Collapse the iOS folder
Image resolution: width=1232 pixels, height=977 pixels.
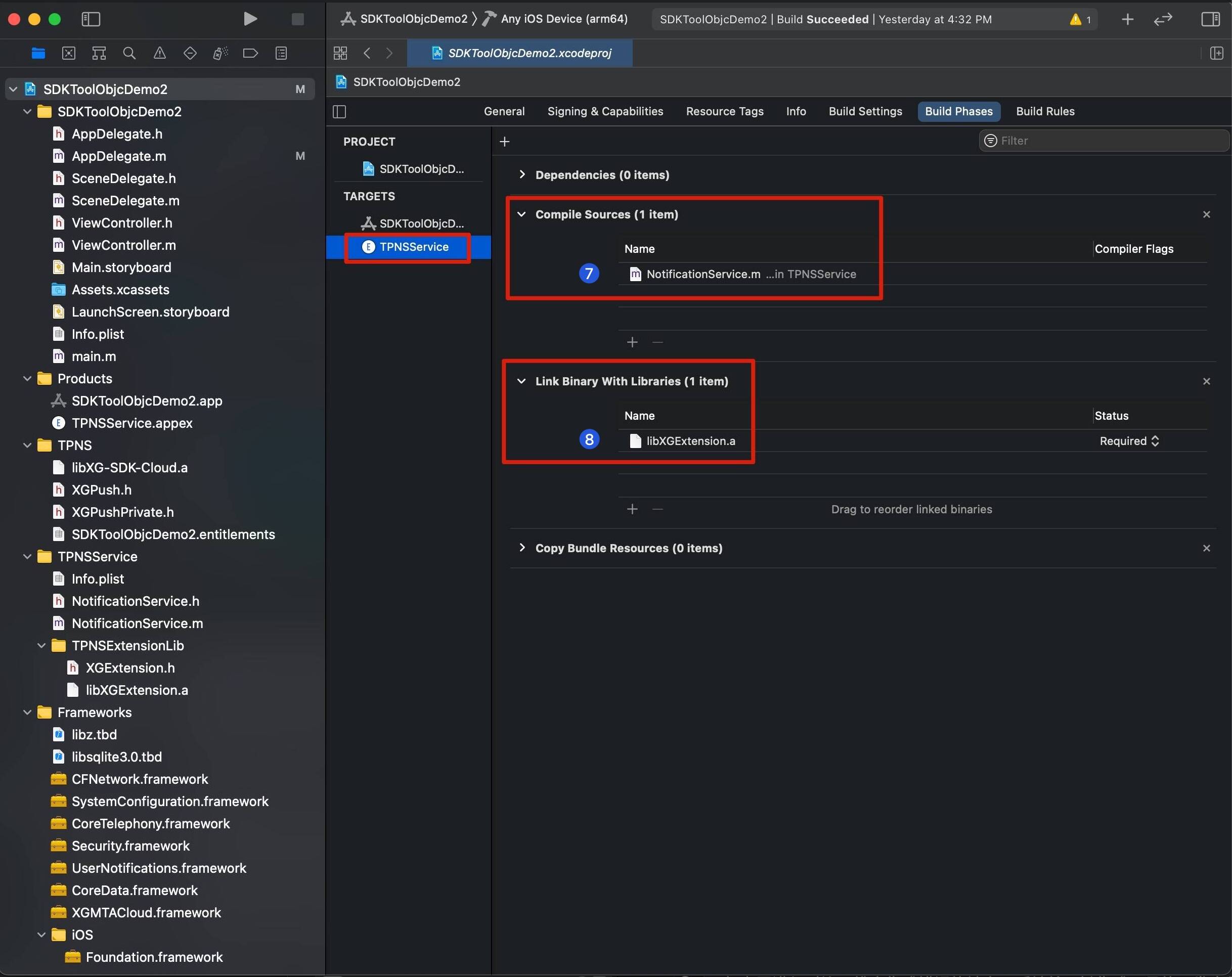point(41,935)
